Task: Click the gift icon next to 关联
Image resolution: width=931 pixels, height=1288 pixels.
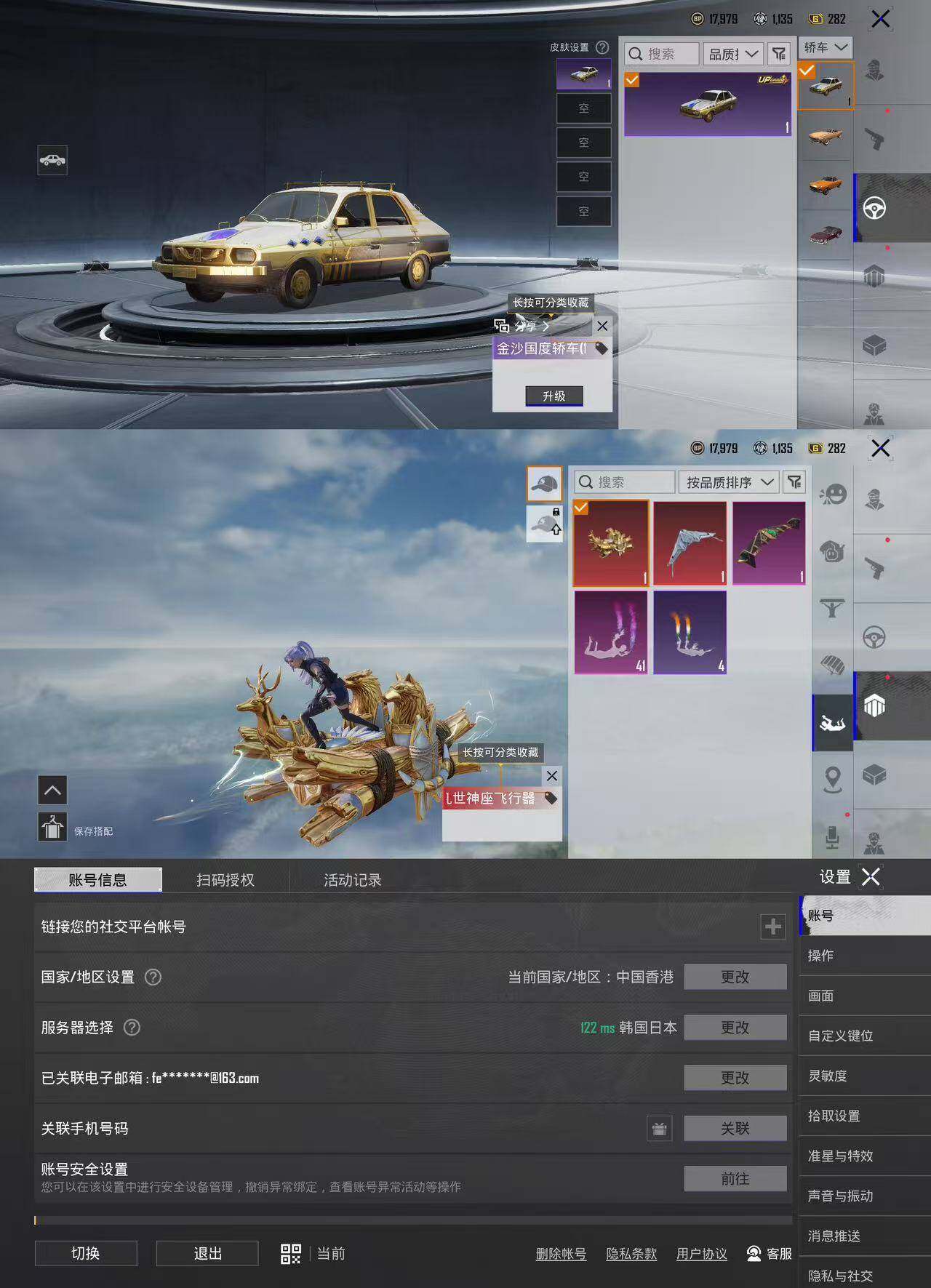Action: click(x=660, y=1129)
